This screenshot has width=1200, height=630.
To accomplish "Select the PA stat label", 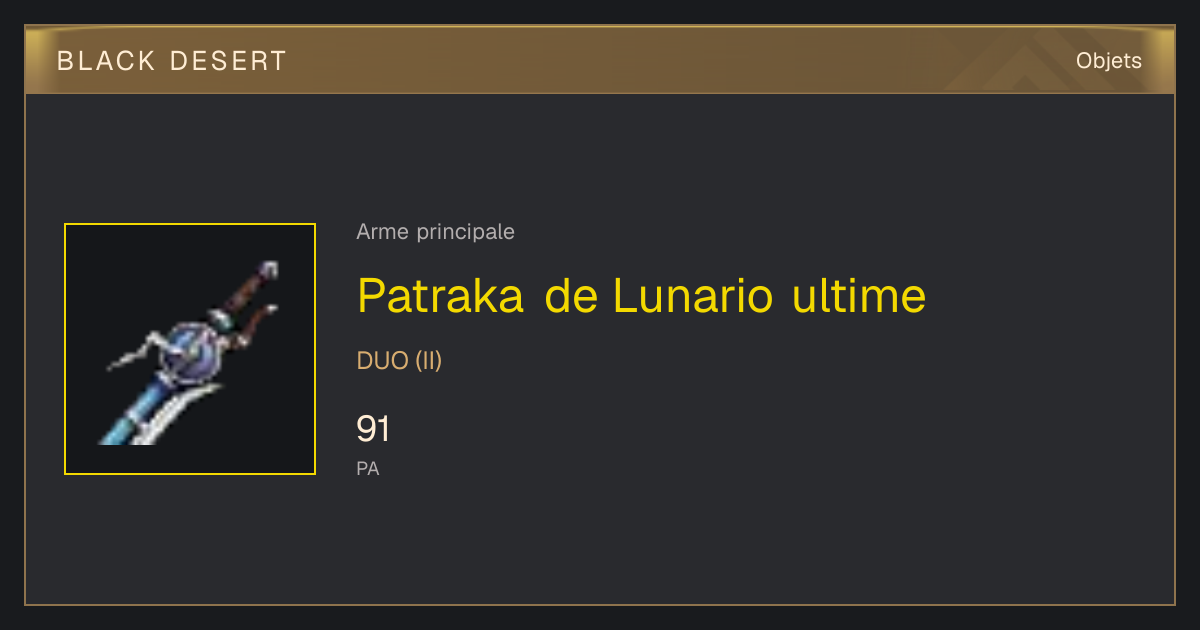I will pos(368,468).
